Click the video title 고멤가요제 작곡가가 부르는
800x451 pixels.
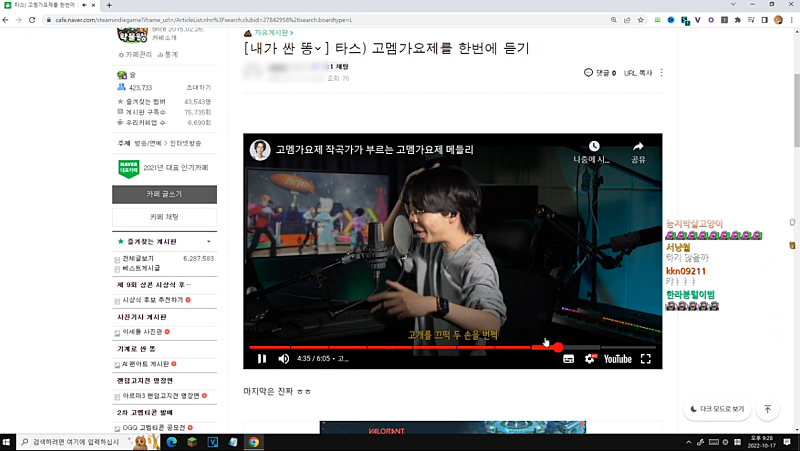(x=374, y=149)
